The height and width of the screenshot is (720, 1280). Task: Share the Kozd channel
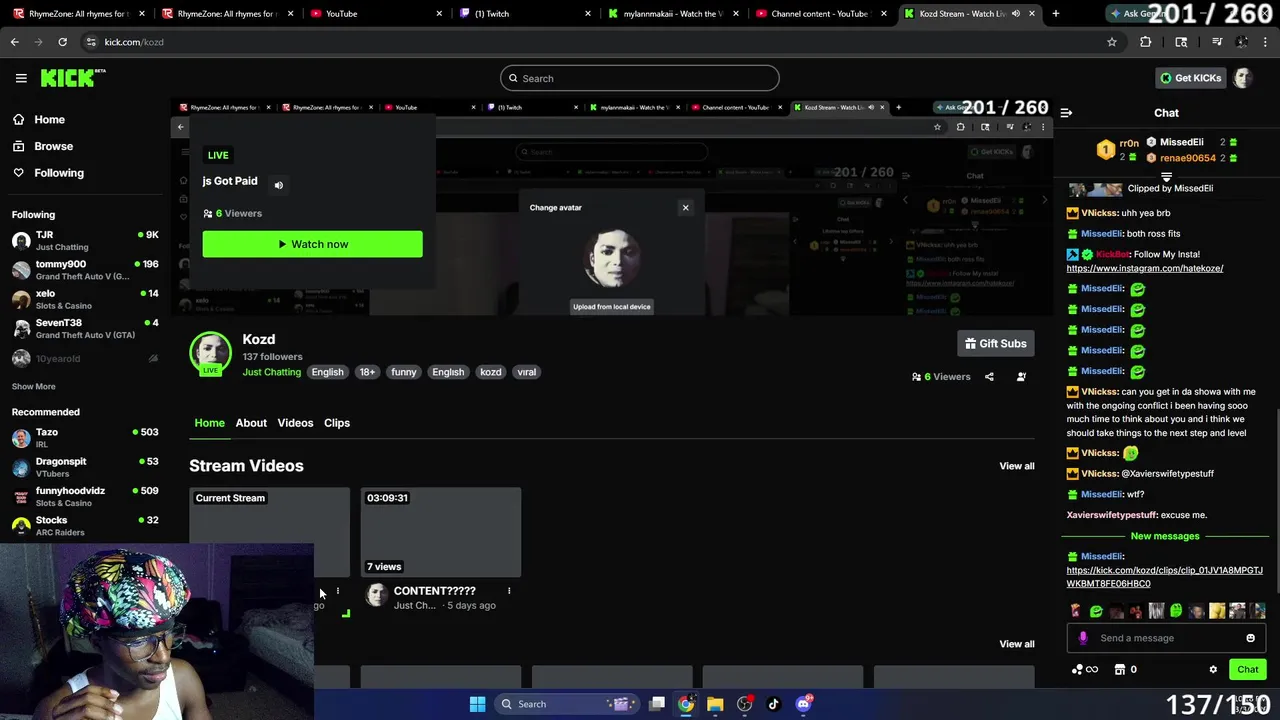point(989,377)
